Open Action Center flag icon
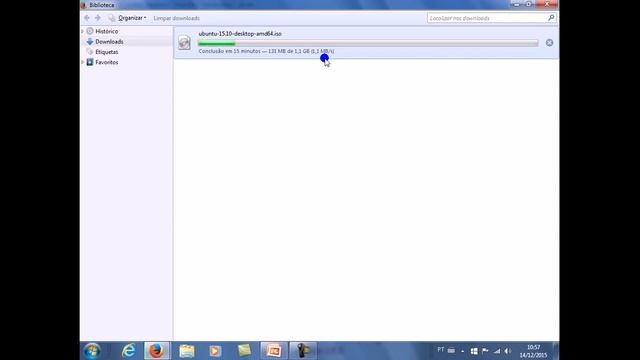This screenshot has width=640, height=360. [x=485, y=351]
